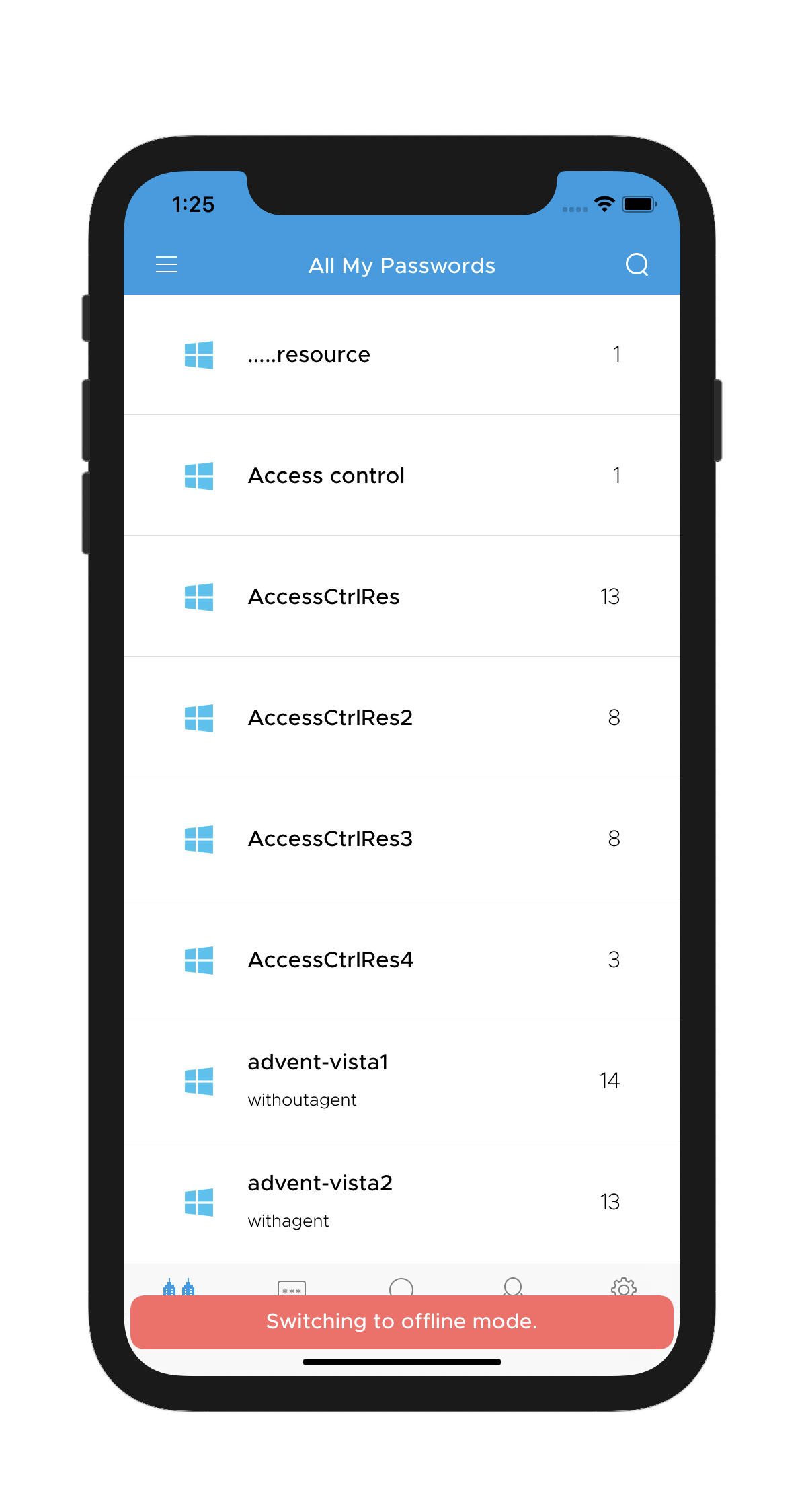804x1512 pixels.
Task: Tap the Windows icon beside Access control
Action: 198,476
